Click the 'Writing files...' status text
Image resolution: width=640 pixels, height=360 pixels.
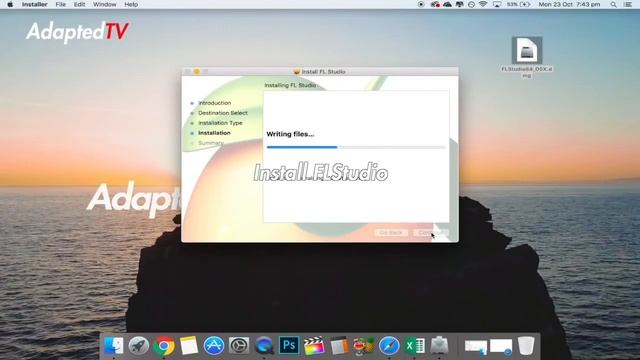click(x=290, y=134)
